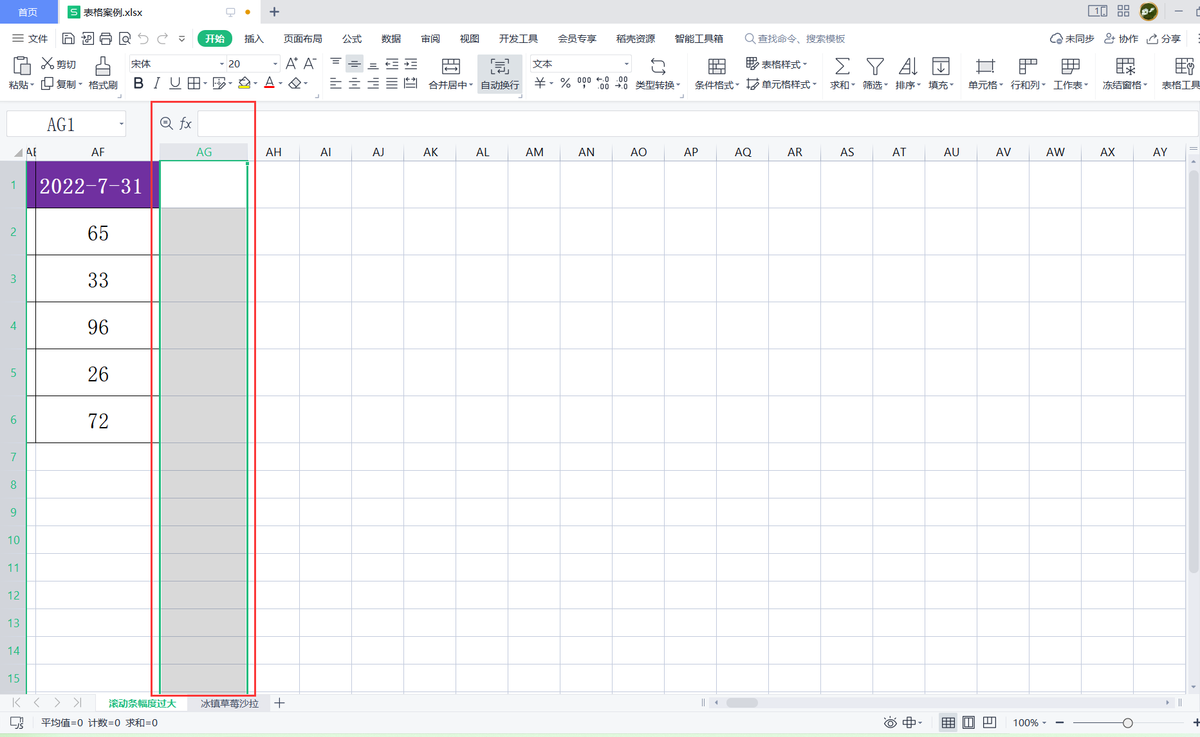Click the Print icon in quick access bar

[x=106, y=39]
